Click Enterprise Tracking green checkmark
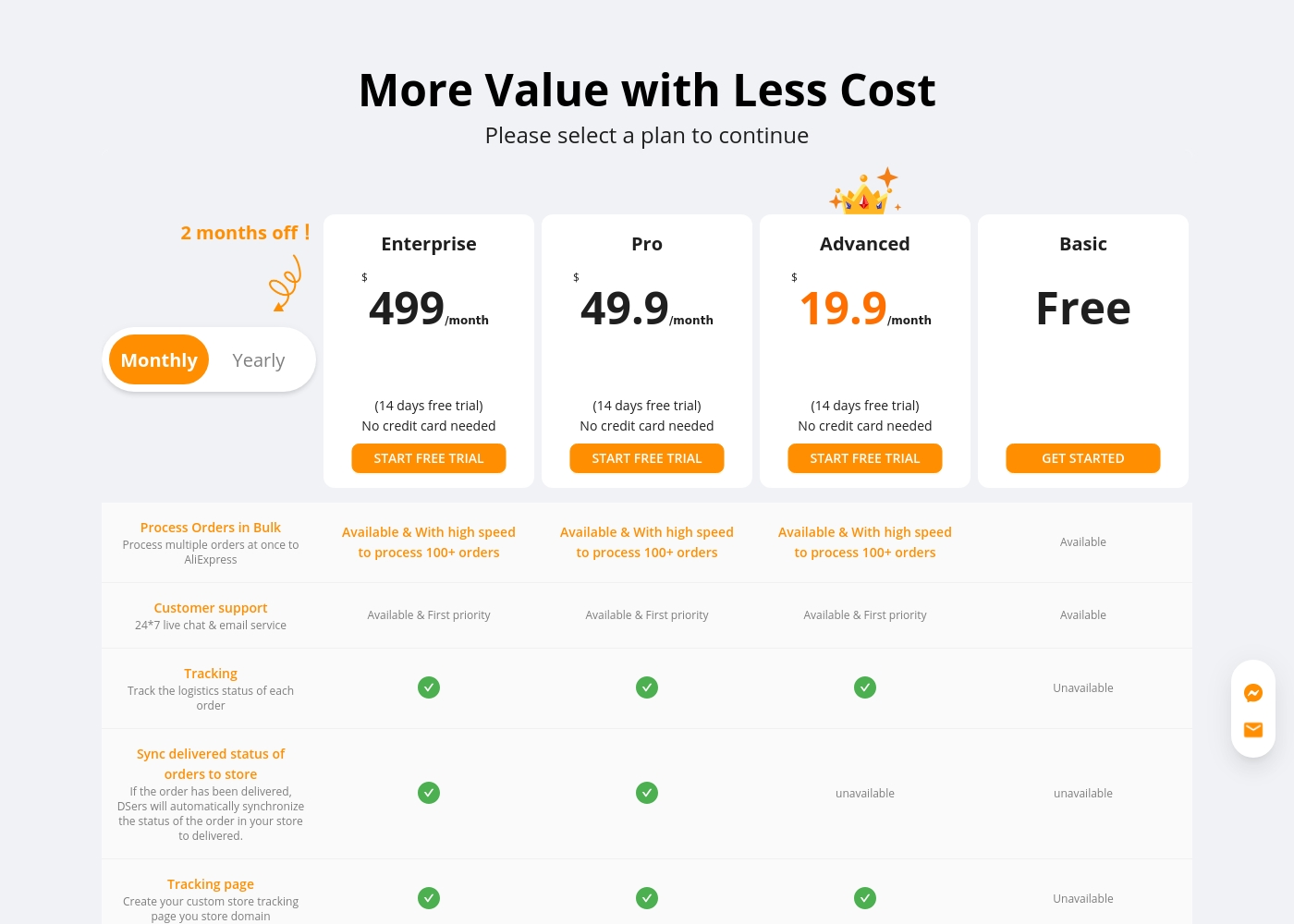 click(x=429, y=687)
